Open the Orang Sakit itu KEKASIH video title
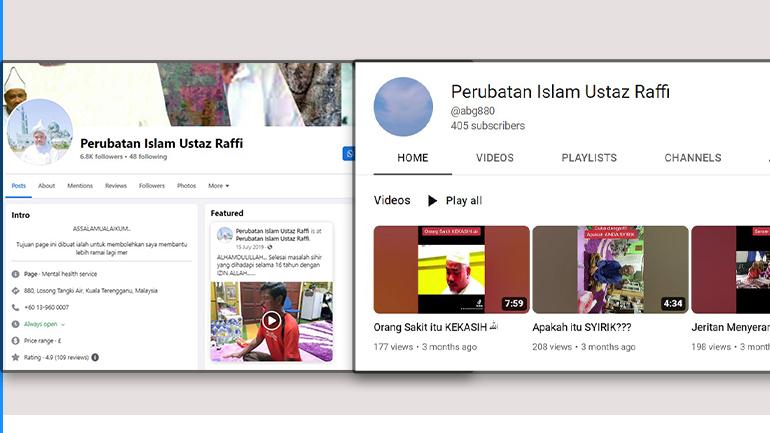Image resolution: width=770 pixels, height=433 pixels. coord(435,327)
